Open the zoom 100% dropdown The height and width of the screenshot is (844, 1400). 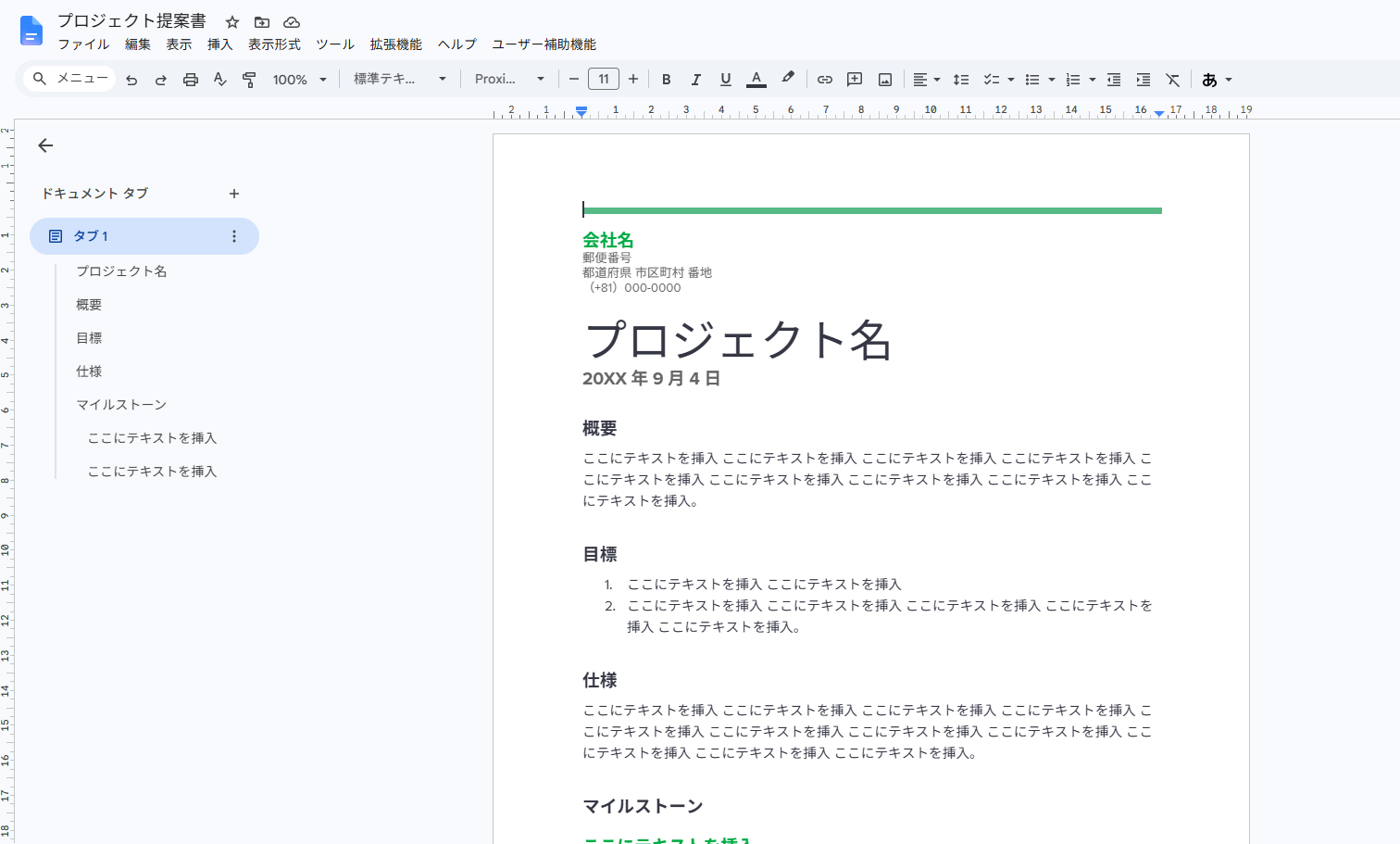click(300, 80)
